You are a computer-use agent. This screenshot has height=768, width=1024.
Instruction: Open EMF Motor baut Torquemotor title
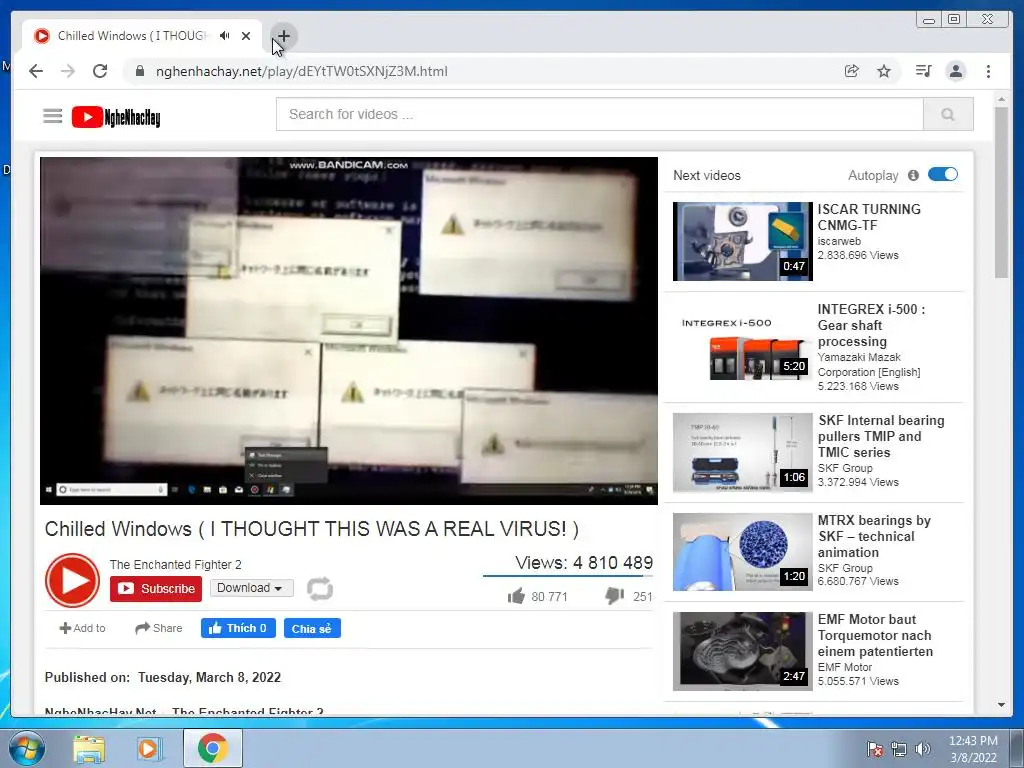(875, 635)
